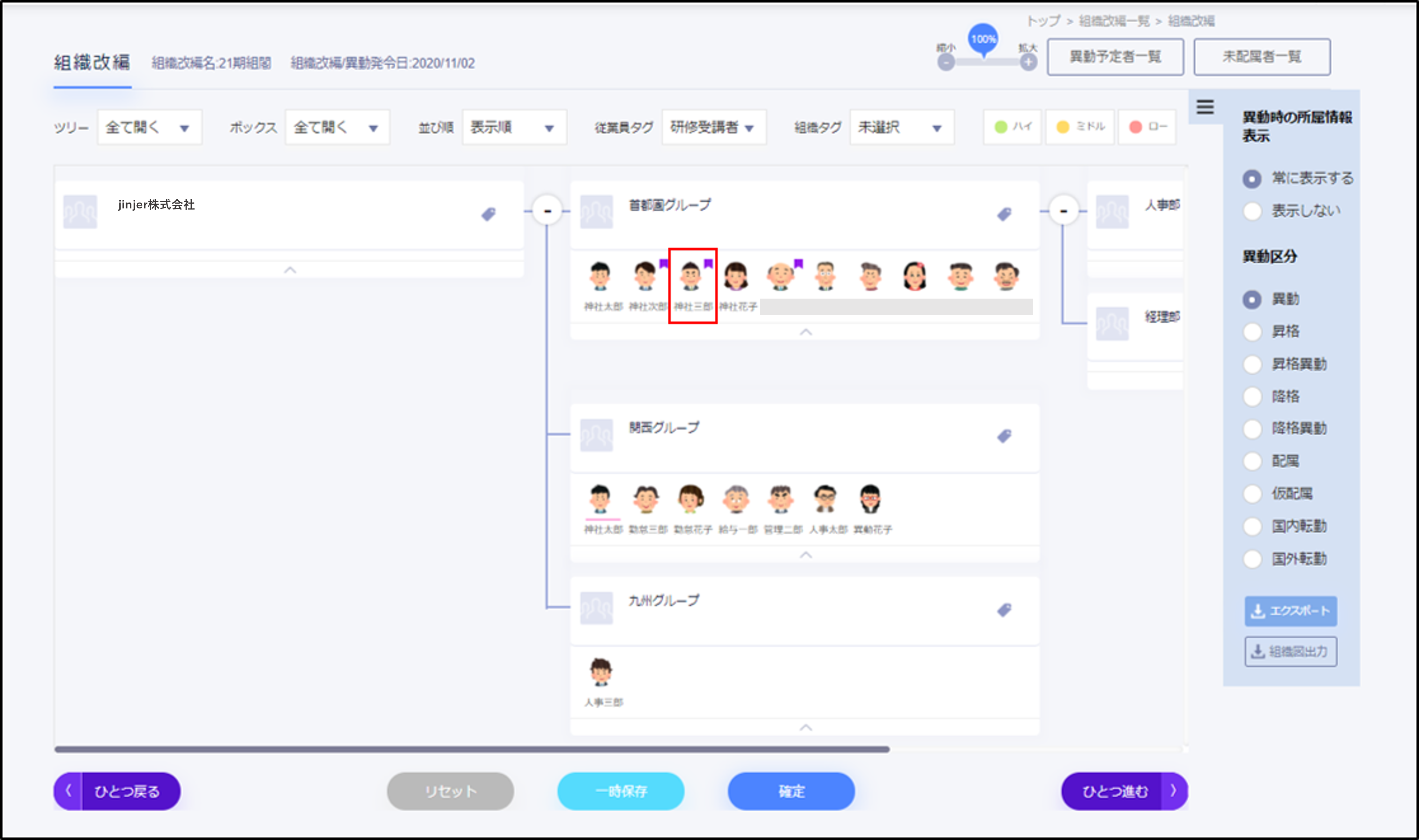Select 配属 radio option

pyautogui.click(x=1252, y=461)
